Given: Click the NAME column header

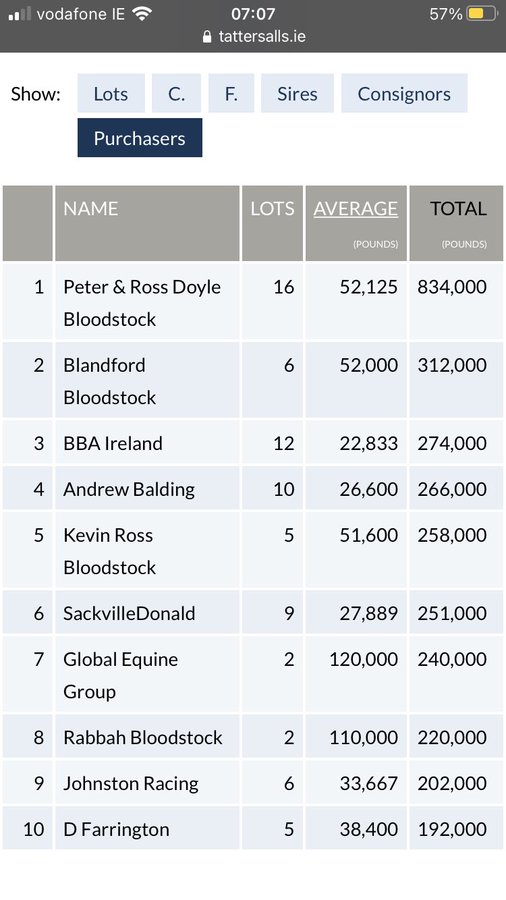Looking at the screenshot, I should pyautogui.click(x=91, y=208).
